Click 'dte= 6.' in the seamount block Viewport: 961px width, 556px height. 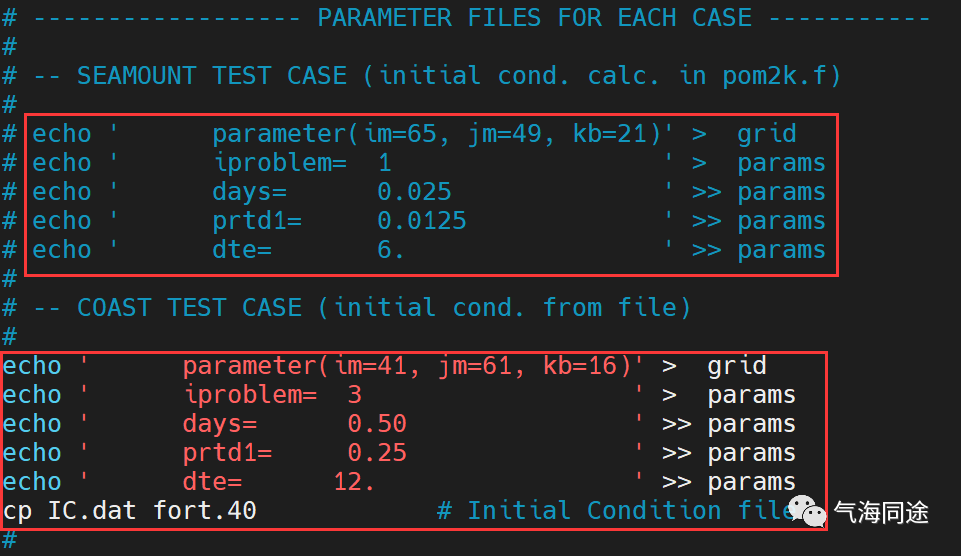pyautogui.click(x=308, y=249)
